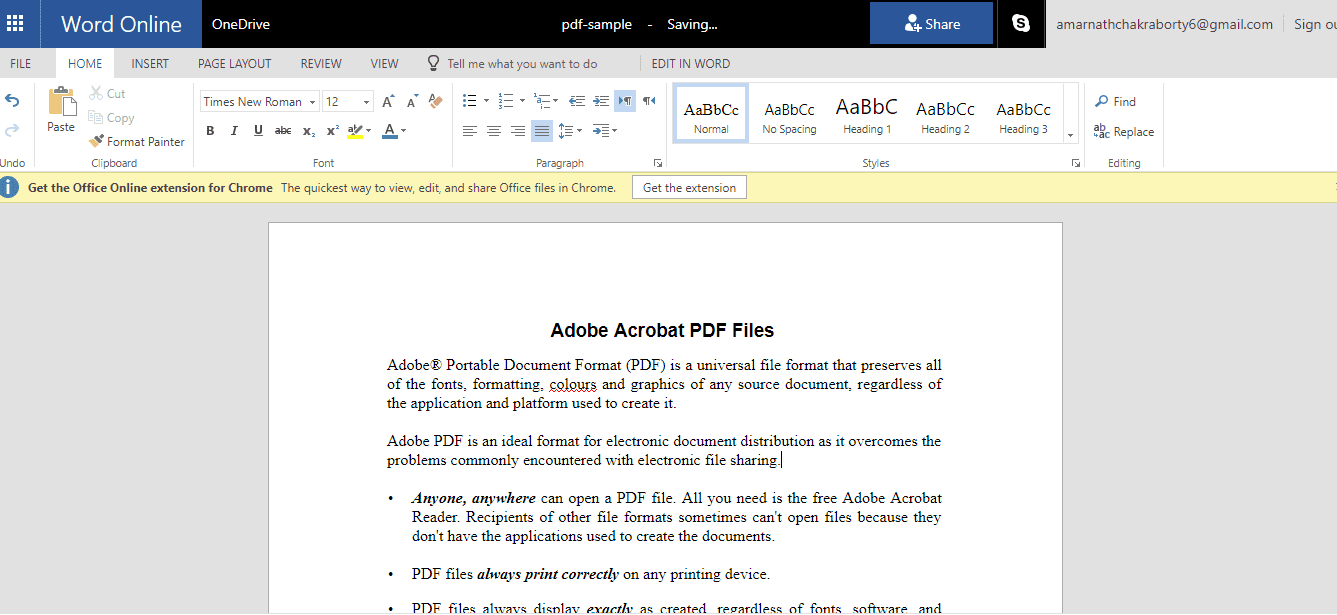Clear formatting with the eraser icon
Image resolution: width=1337 pixels, height=615 pixels.
tap(435, 101)
